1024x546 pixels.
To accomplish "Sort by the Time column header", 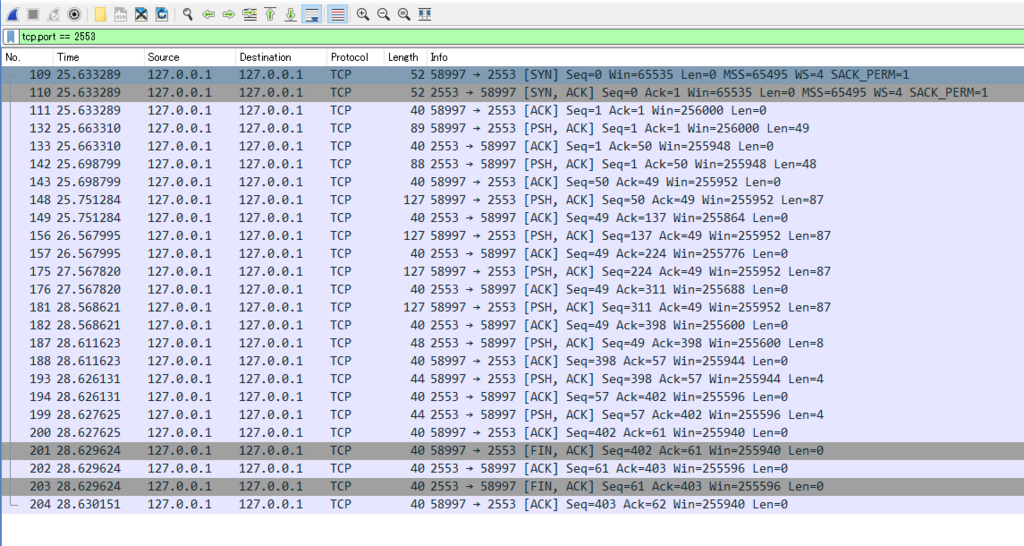I will [98, 57].
